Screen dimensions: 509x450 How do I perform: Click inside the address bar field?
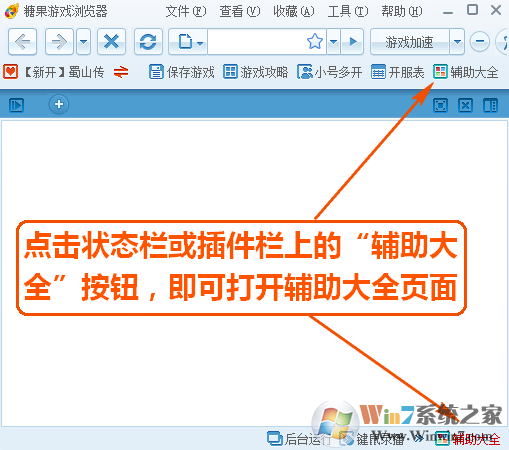257,42
